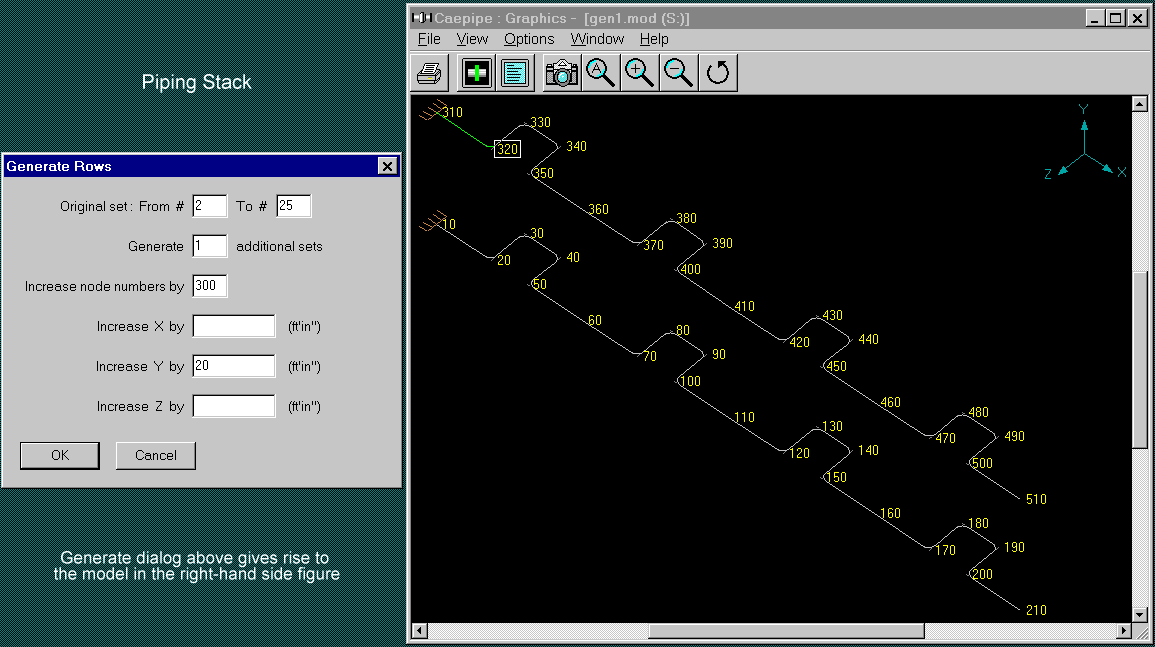The width and height of the screenshot is (1155, 647).
Task: Close the Generate Rows dialog
Action: (x=387, y=166)
